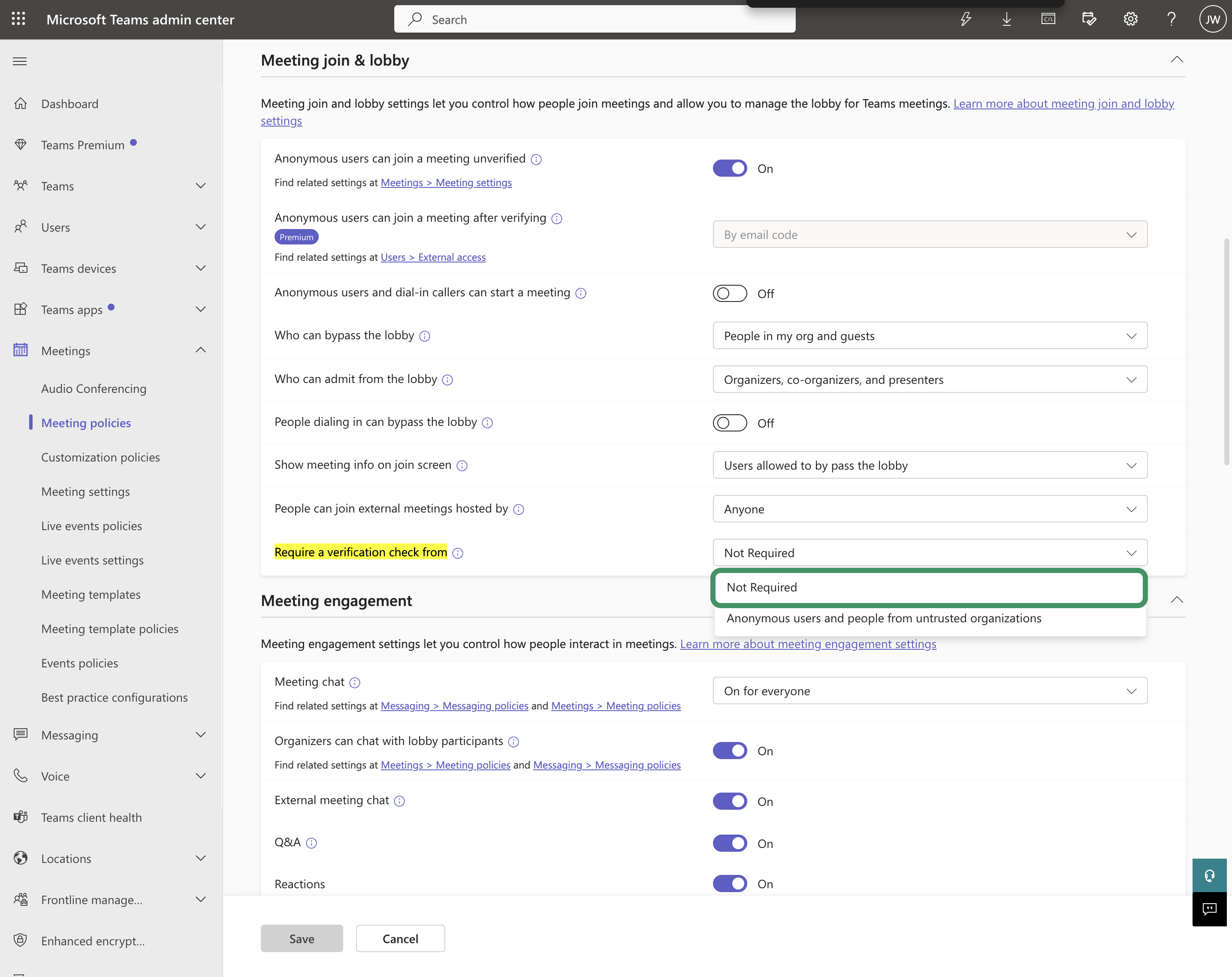This screenshot has height=977, width=1232.
Task: Toggle External meeting chat switch
Action: (x=730, y=801)
